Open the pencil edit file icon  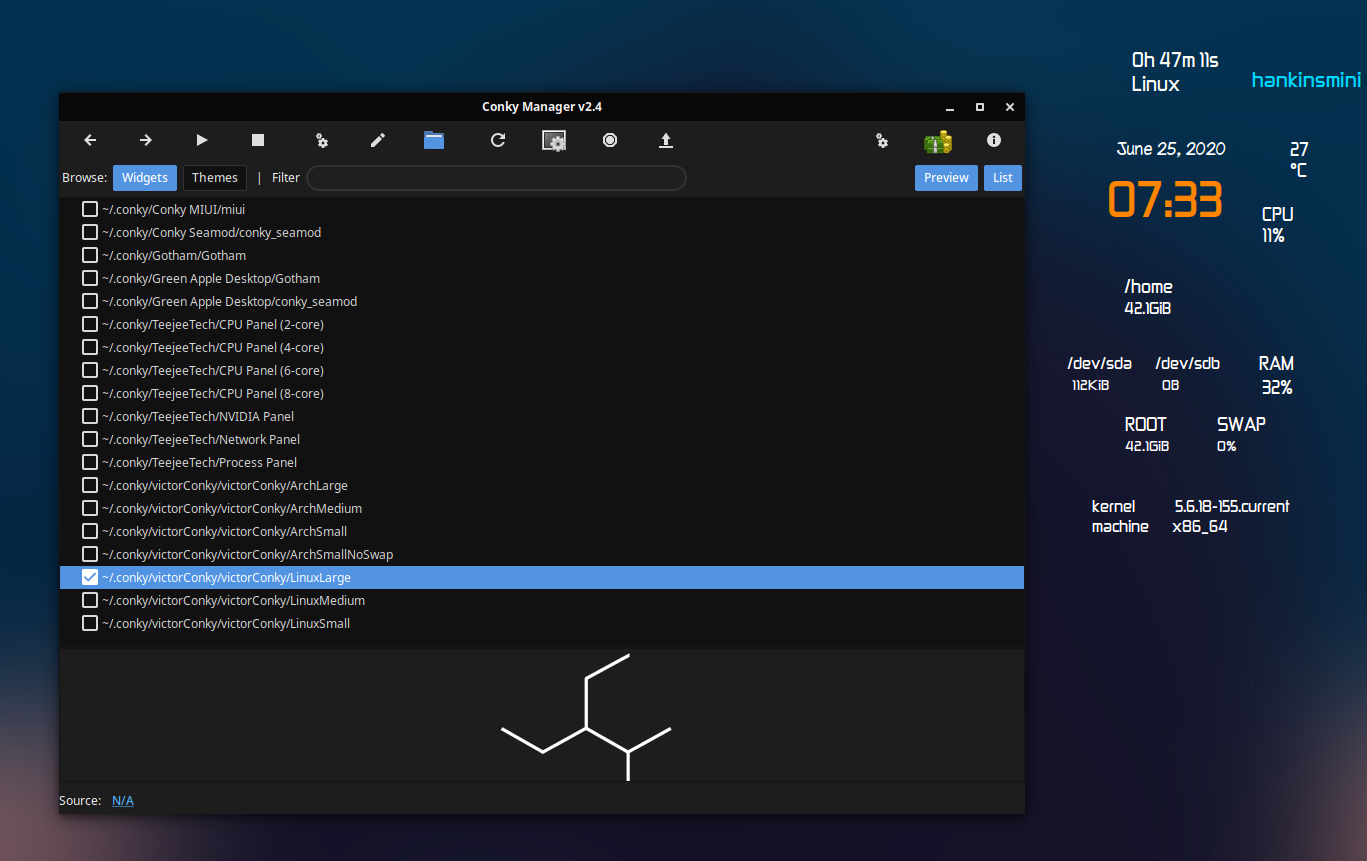point(378,141)
